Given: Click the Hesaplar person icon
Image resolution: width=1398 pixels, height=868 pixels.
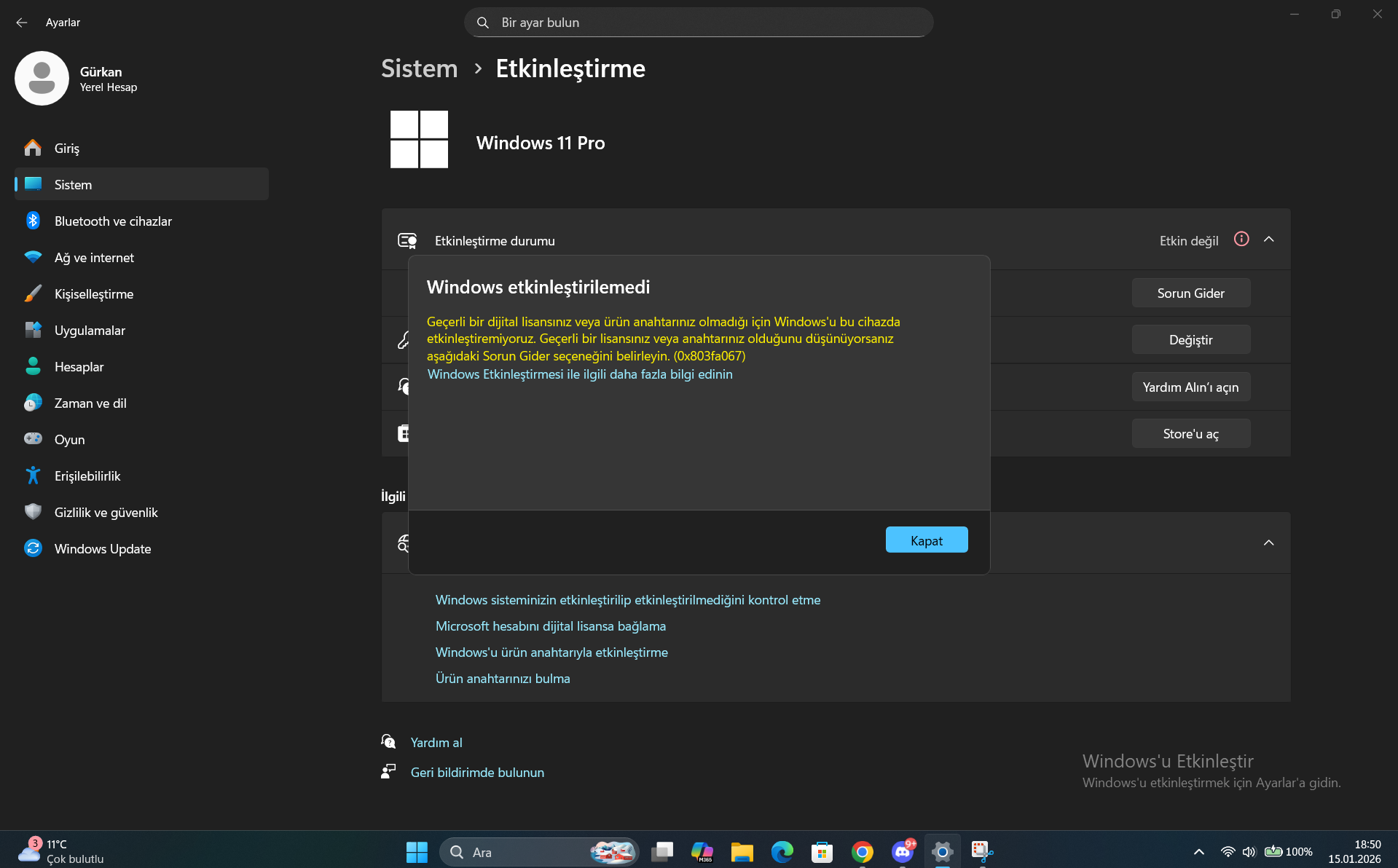Looking at the screenshot, I should point(33,366).
